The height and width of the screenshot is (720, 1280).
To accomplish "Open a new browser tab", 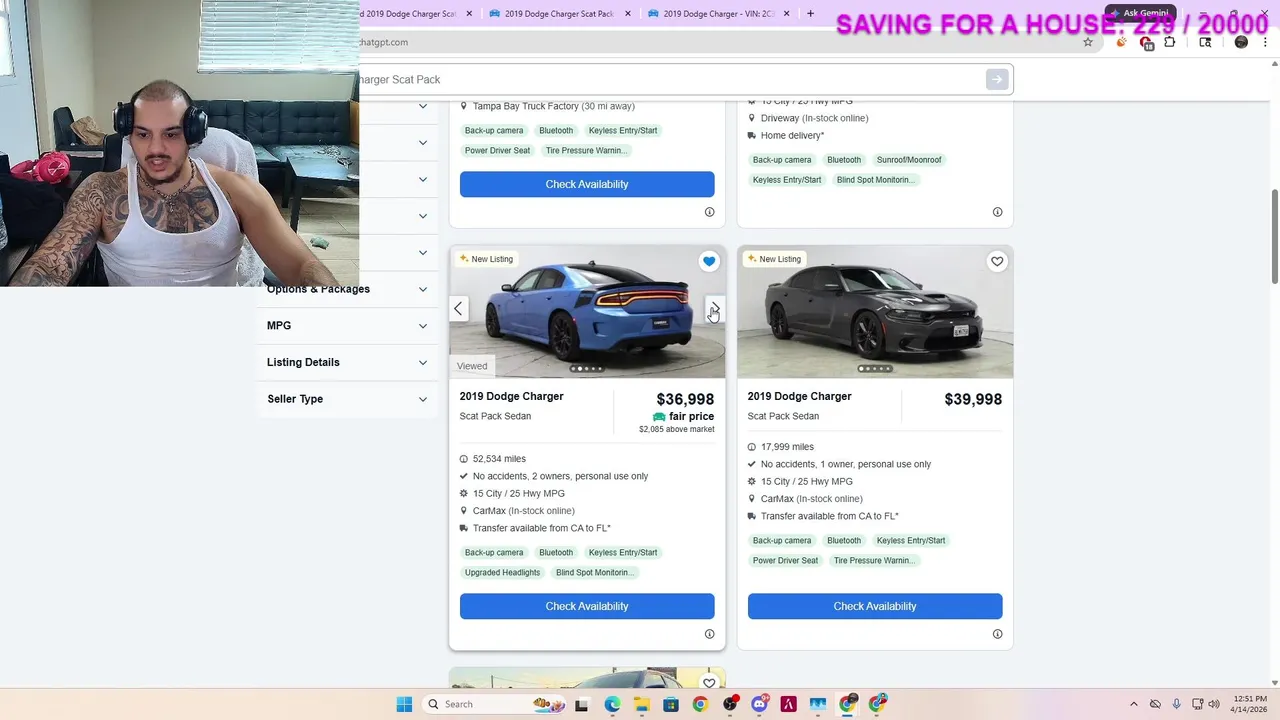I will (810, 14).
